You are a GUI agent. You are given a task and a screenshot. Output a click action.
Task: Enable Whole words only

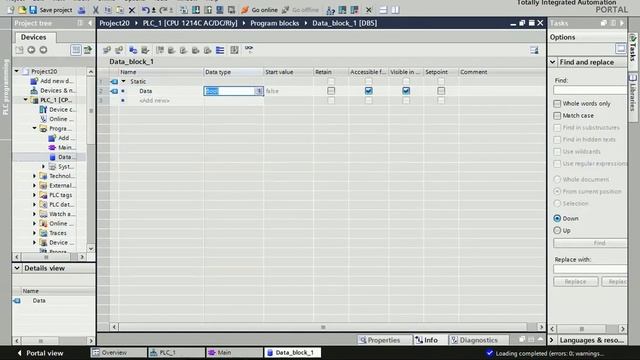pyautogui.click(x=557, y=104)
